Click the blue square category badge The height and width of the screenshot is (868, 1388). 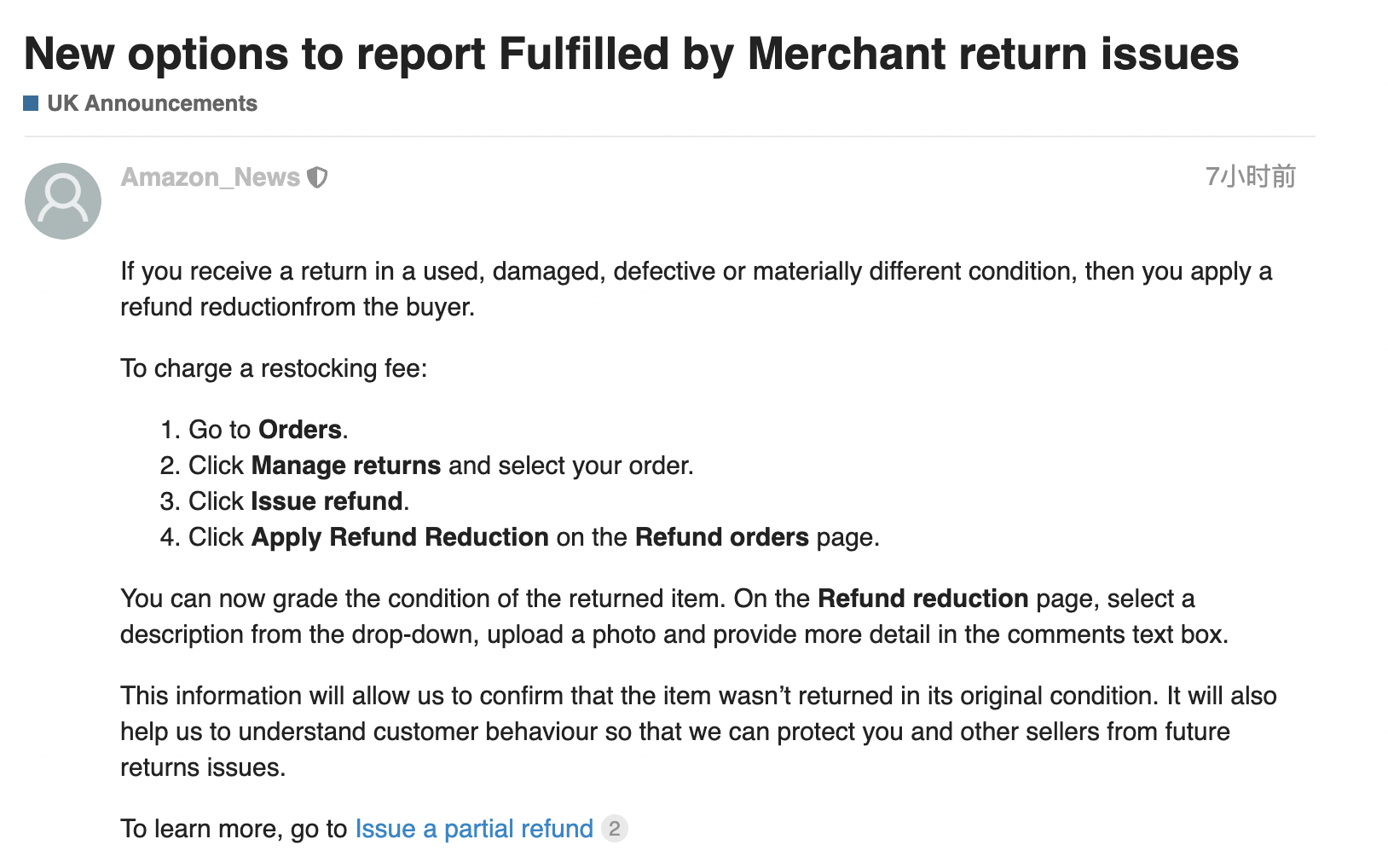pyautogui.click(x=32, y=103)
